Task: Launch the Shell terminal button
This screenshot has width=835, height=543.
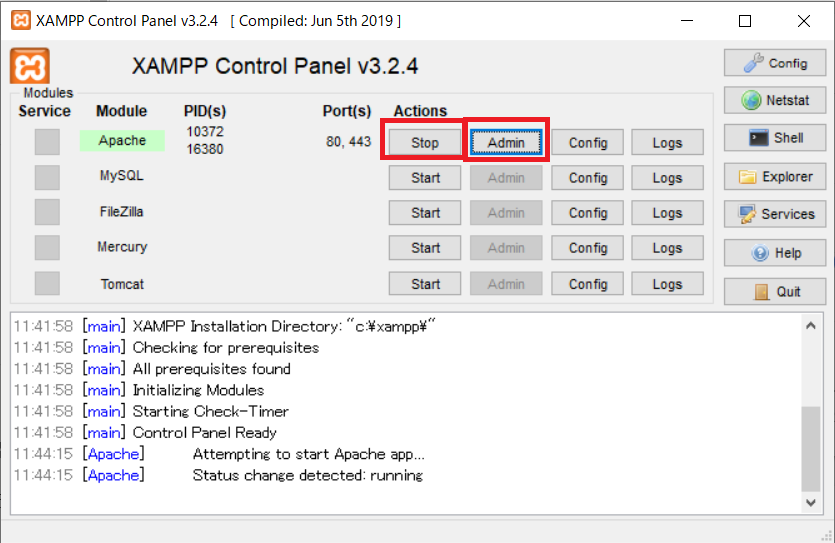Action: (775, 138)
